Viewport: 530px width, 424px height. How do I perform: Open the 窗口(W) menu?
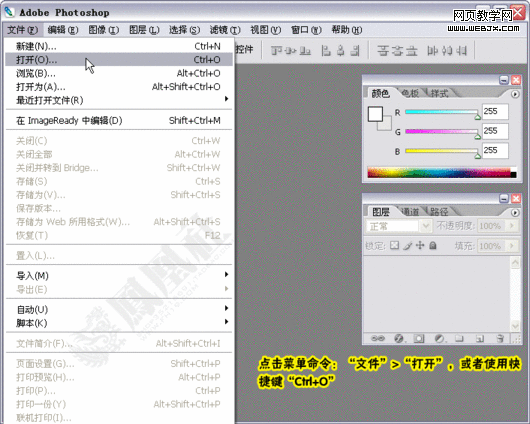point(306,30)
